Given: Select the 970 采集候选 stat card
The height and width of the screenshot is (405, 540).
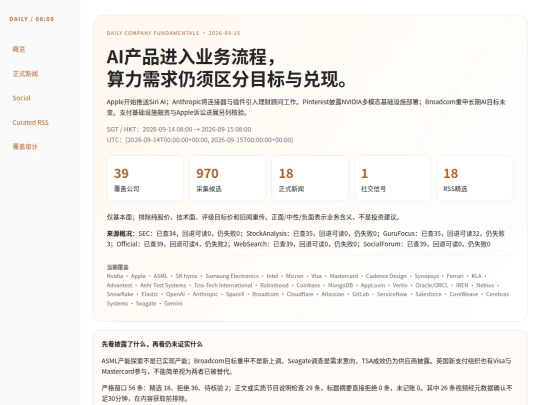Looking at the screenshot, I should tap(228, 178).
